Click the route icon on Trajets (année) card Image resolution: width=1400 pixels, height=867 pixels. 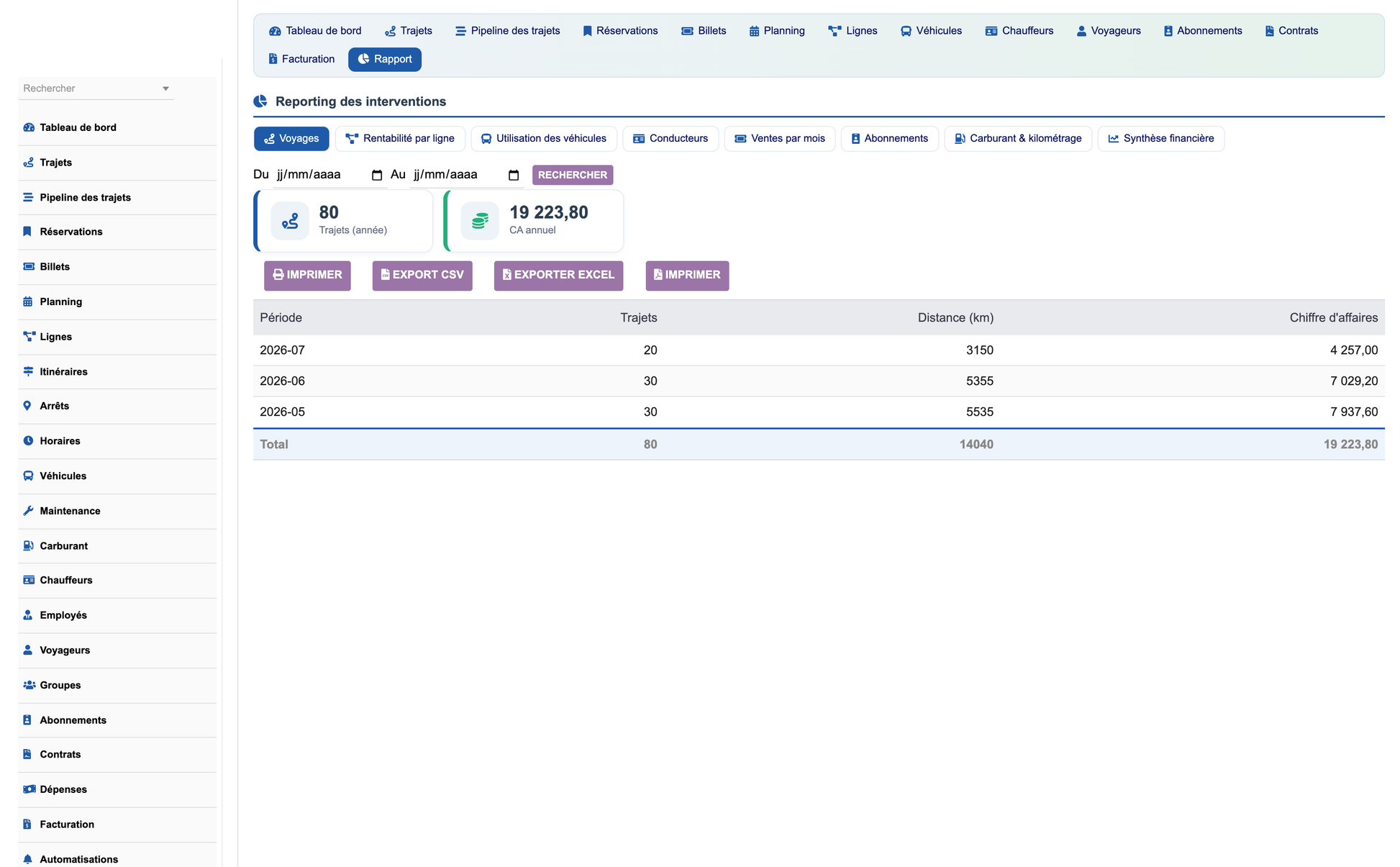[x=290, y=221]
